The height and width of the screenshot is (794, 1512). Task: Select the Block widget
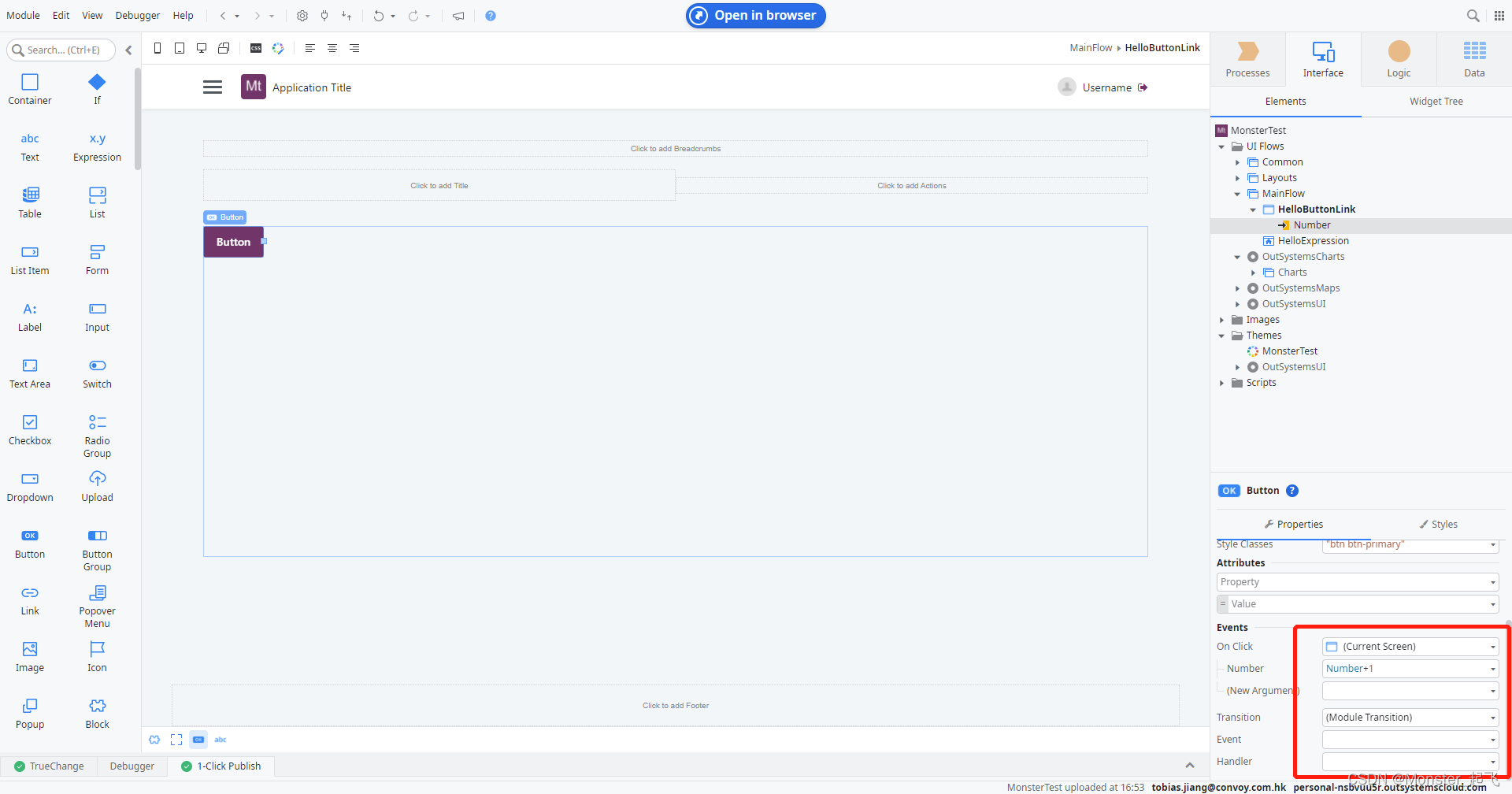click(x=97, y=714)
